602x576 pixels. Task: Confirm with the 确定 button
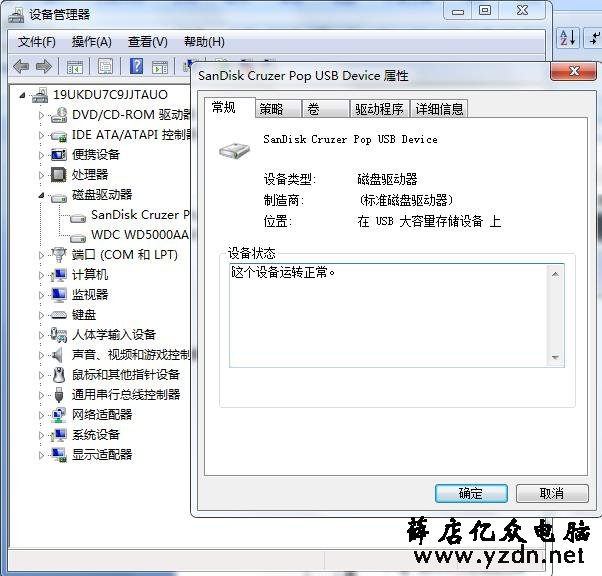[x=471, y=493]
